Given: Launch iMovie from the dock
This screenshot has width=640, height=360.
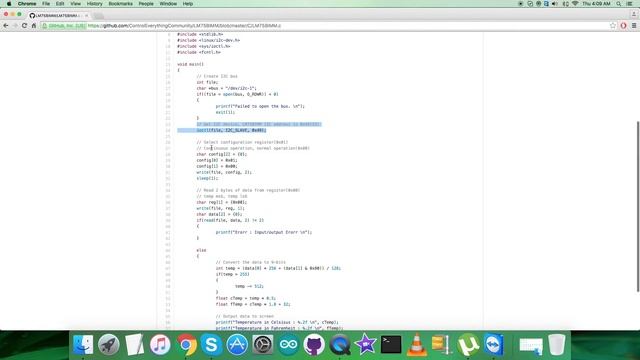Looking at the screenshot, I should (x=365, y=345).
